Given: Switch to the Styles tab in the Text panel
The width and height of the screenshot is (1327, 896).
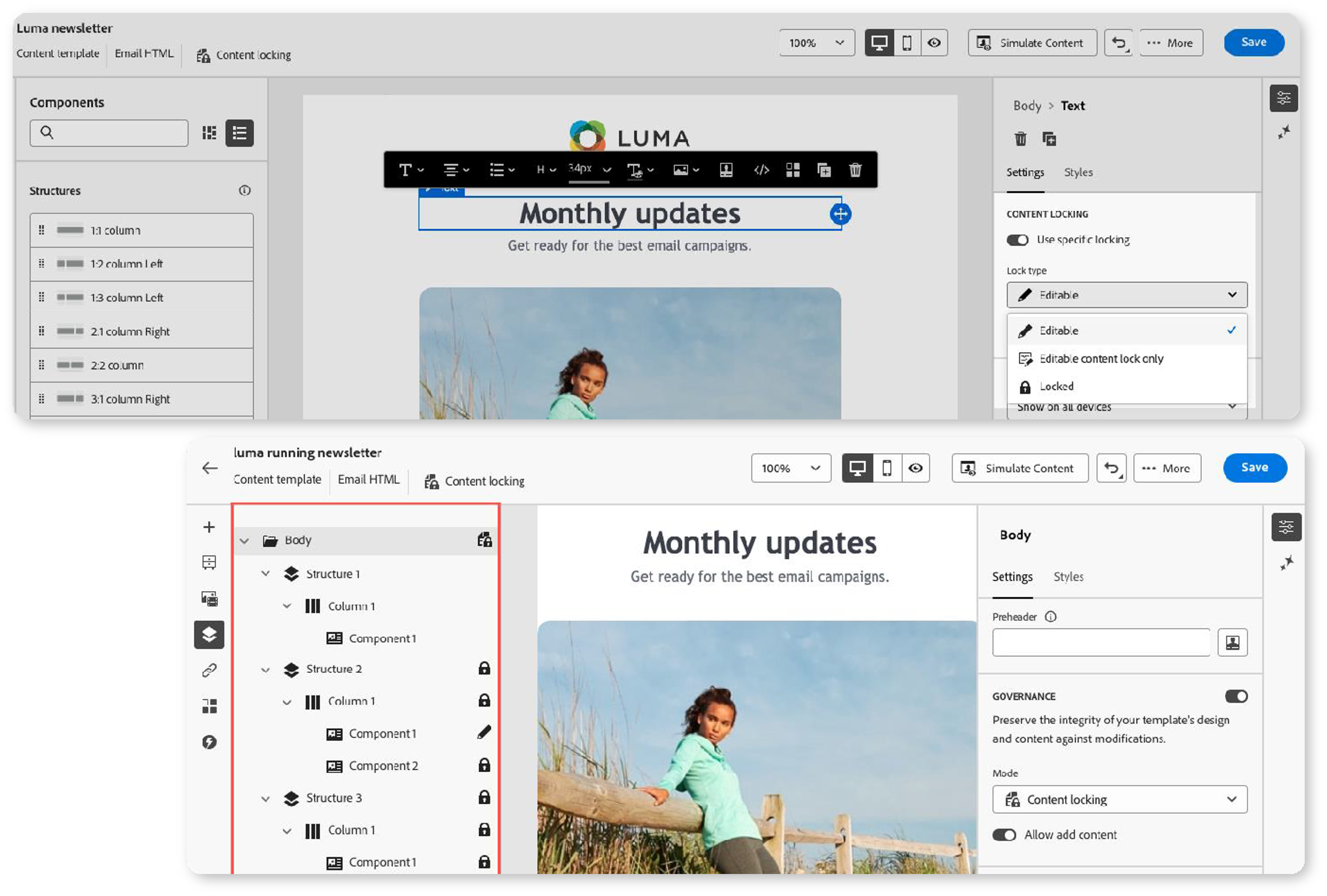Looking at the screenshot, I should coord(1078,172).
